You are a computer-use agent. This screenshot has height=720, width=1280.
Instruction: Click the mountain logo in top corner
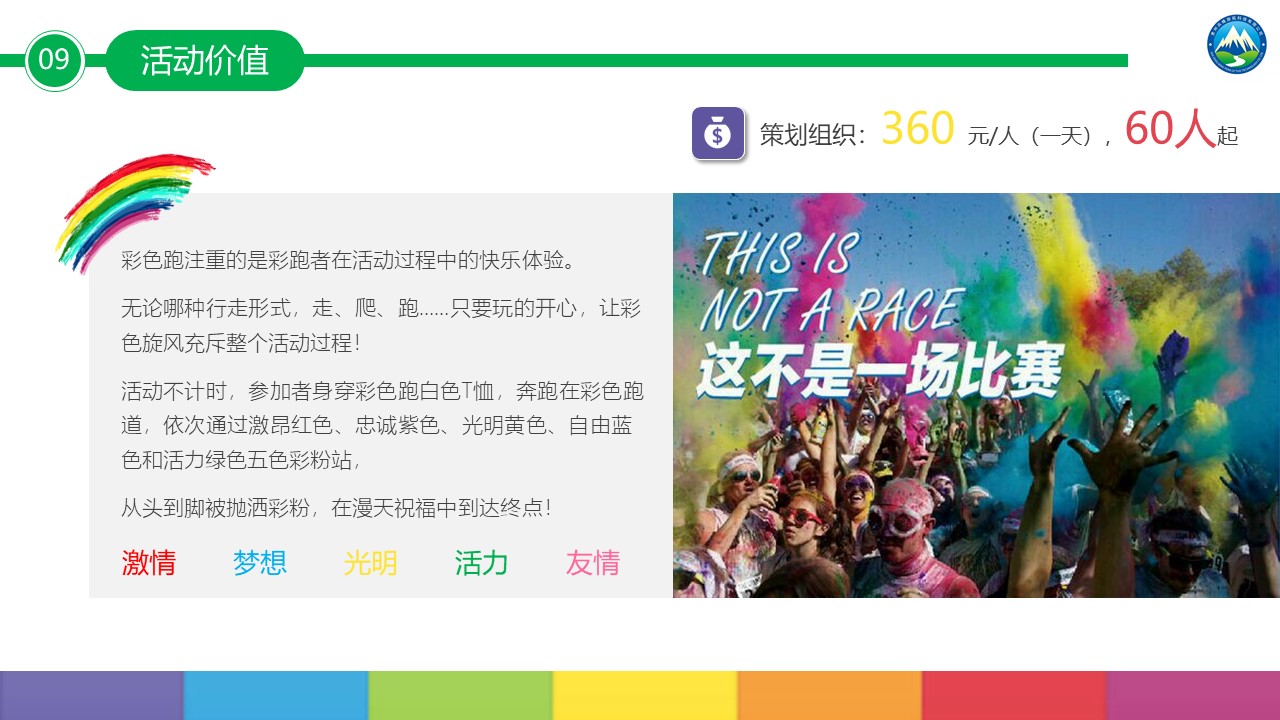pos(1236,45)
